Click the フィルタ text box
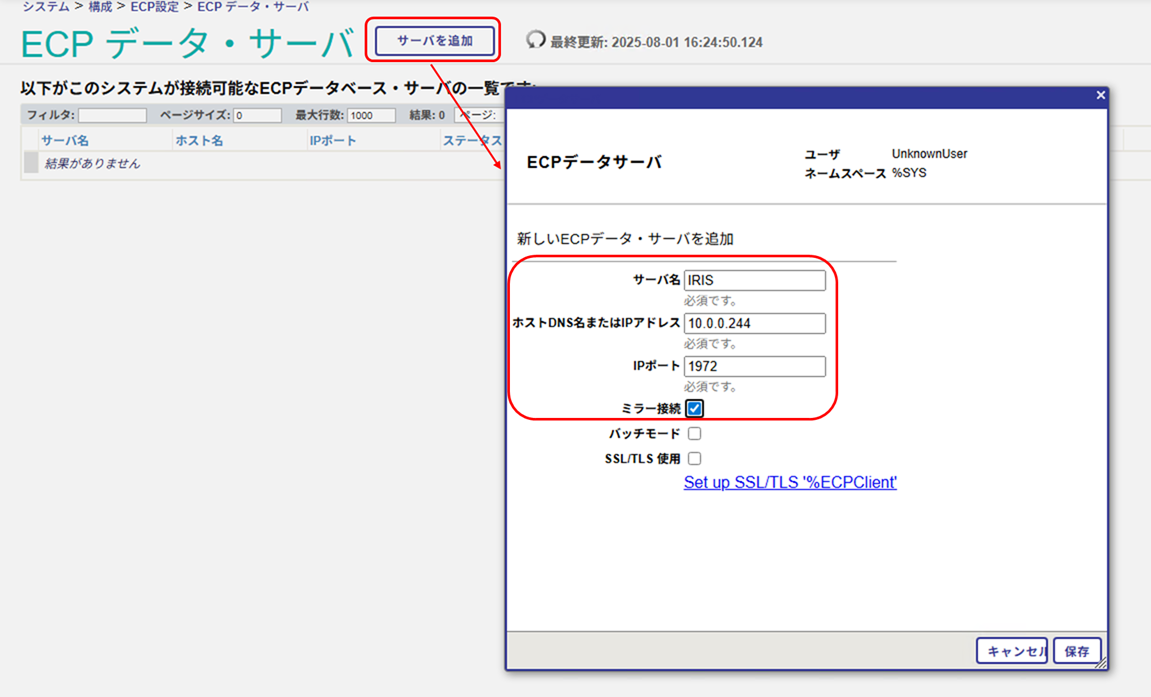This screenshot has height=697, width=1151. click(x=112, y=115)
